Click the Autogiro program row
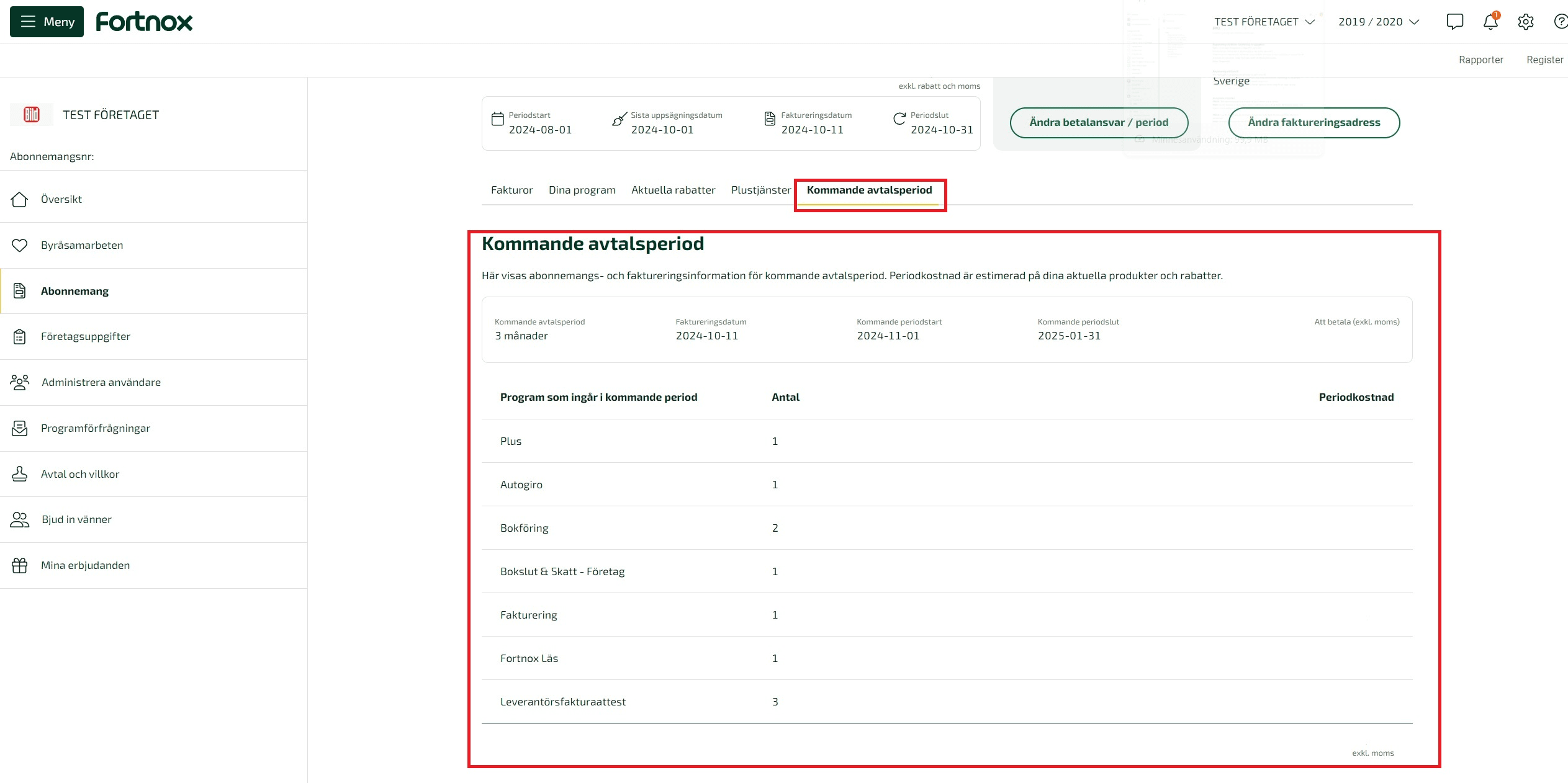This screenshot has width=1568, height=783. [947, 485]
